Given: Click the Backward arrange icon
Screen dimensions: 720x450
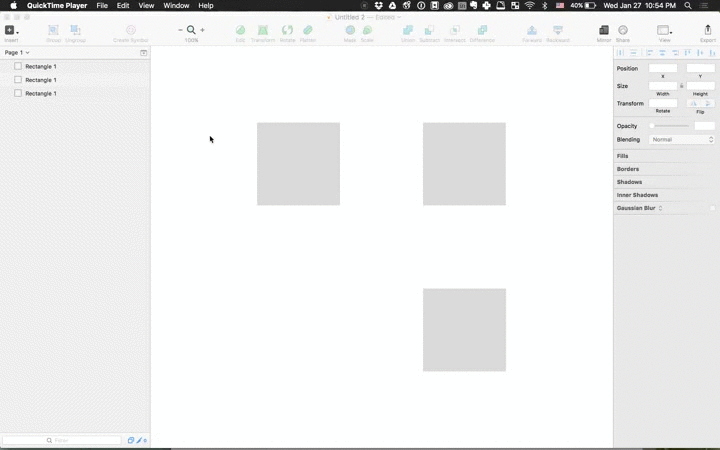Looking at the screenshot, I should point(558,30).
